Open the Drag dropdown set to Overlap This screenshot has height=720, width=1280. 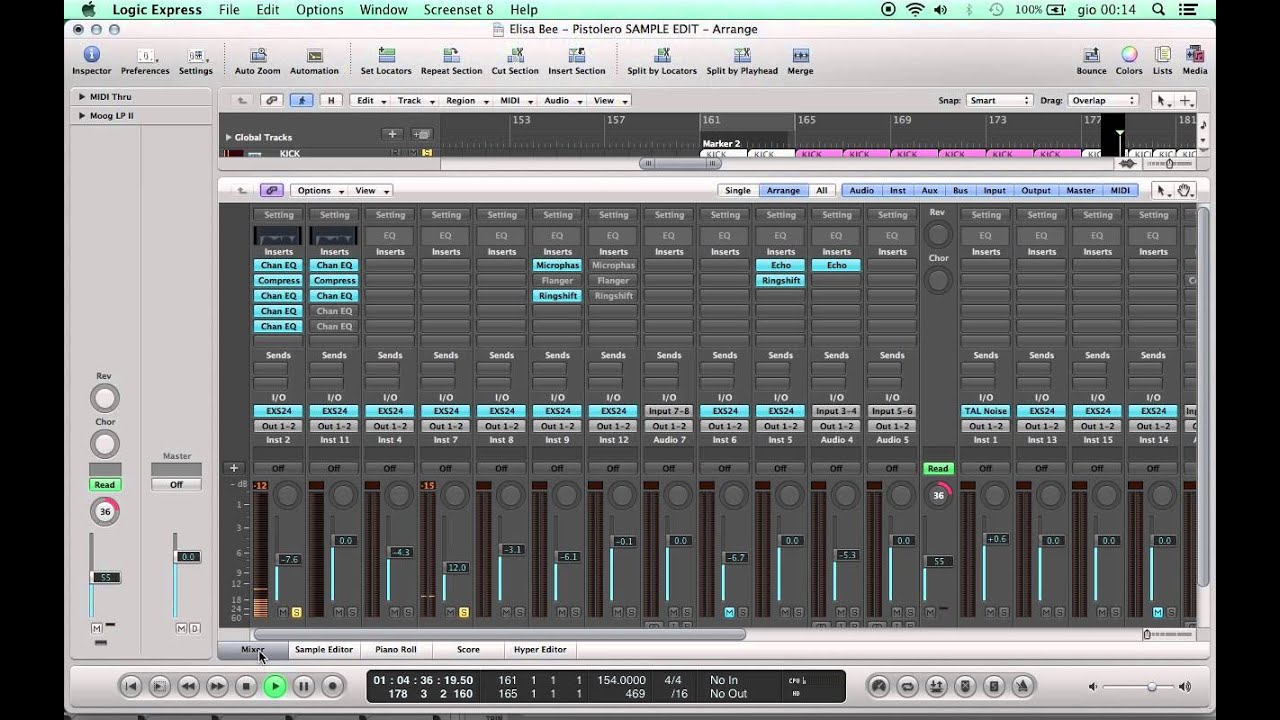(x=1104, y=100)
